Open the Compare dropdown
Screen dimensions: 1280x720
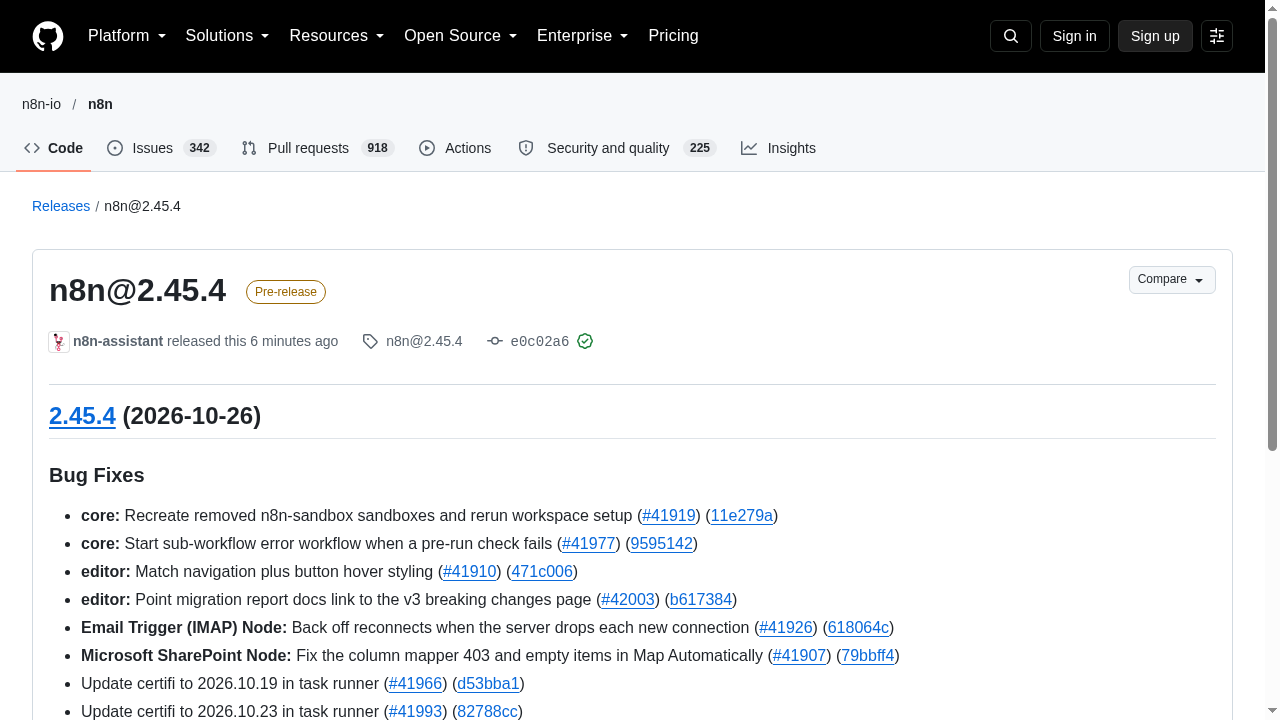pyautogui.click(x=1172, y=280)
